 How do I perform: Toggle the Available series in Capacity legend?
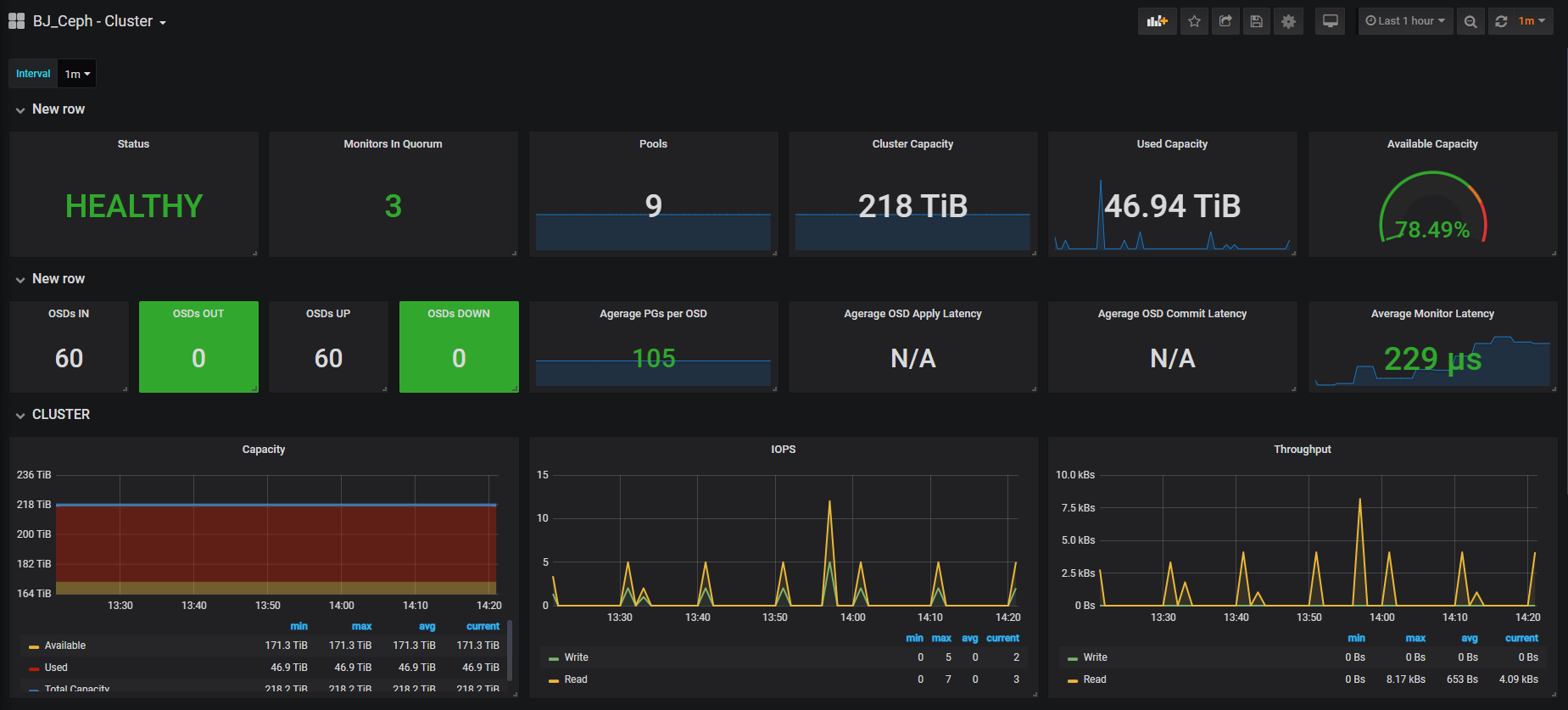[65, 646]
